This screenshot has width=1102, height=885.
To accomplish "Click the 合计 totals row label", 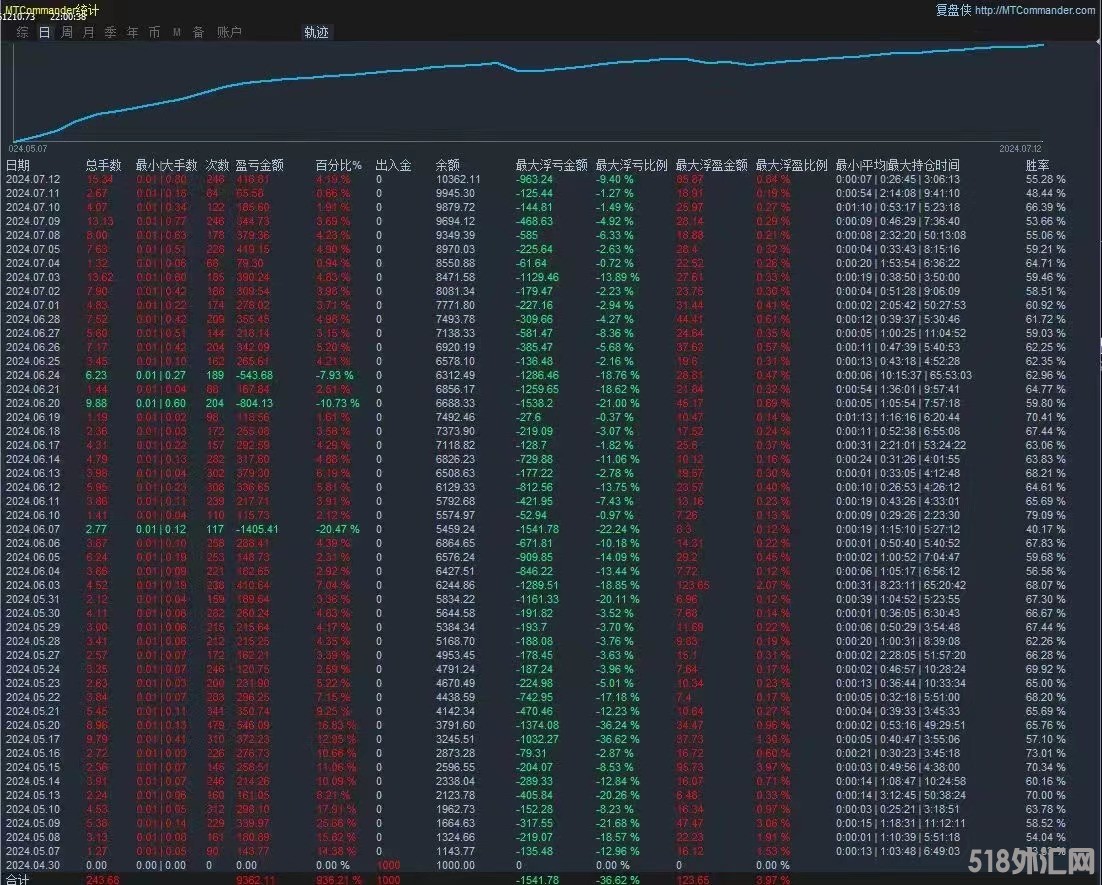I will 18,879.
